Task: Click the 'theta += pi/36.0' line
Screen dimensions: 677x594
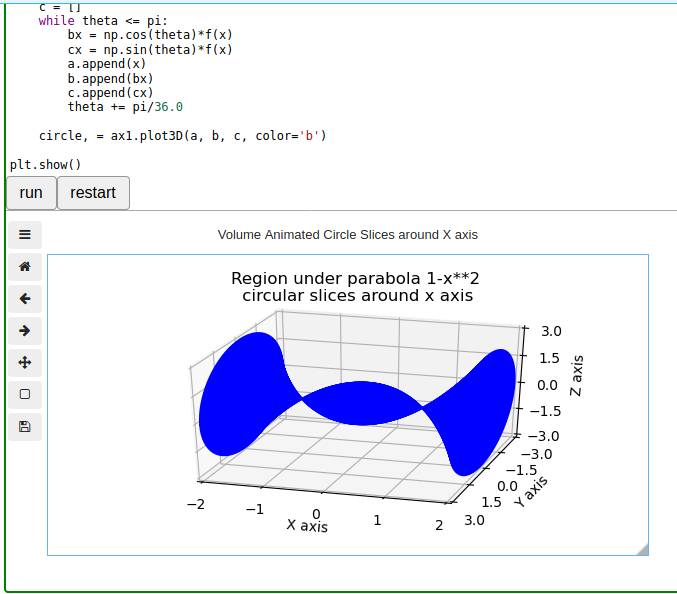Action: click(125, 107)
